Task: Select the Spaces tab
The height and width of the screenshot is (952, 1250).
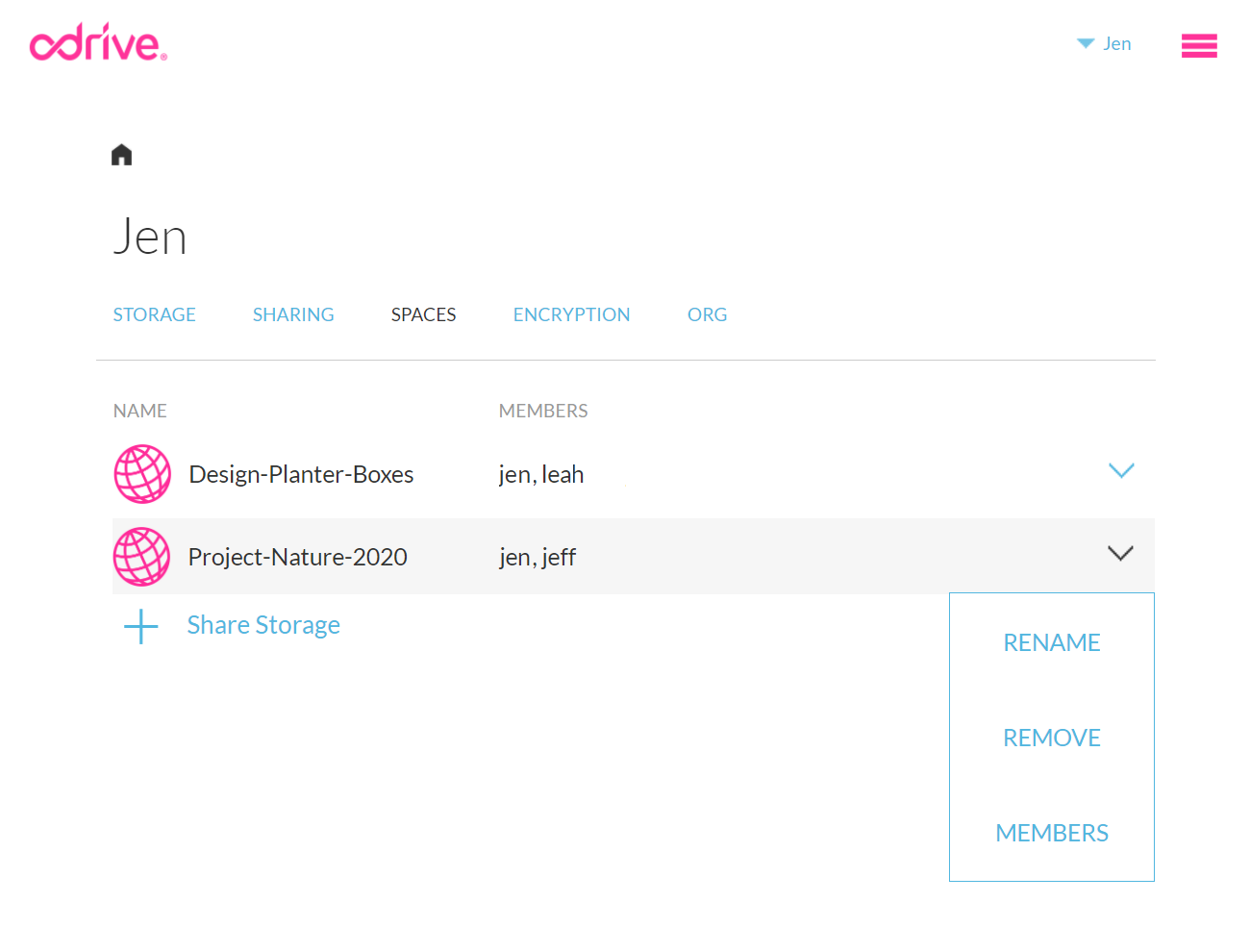Action: pos(423,314)
